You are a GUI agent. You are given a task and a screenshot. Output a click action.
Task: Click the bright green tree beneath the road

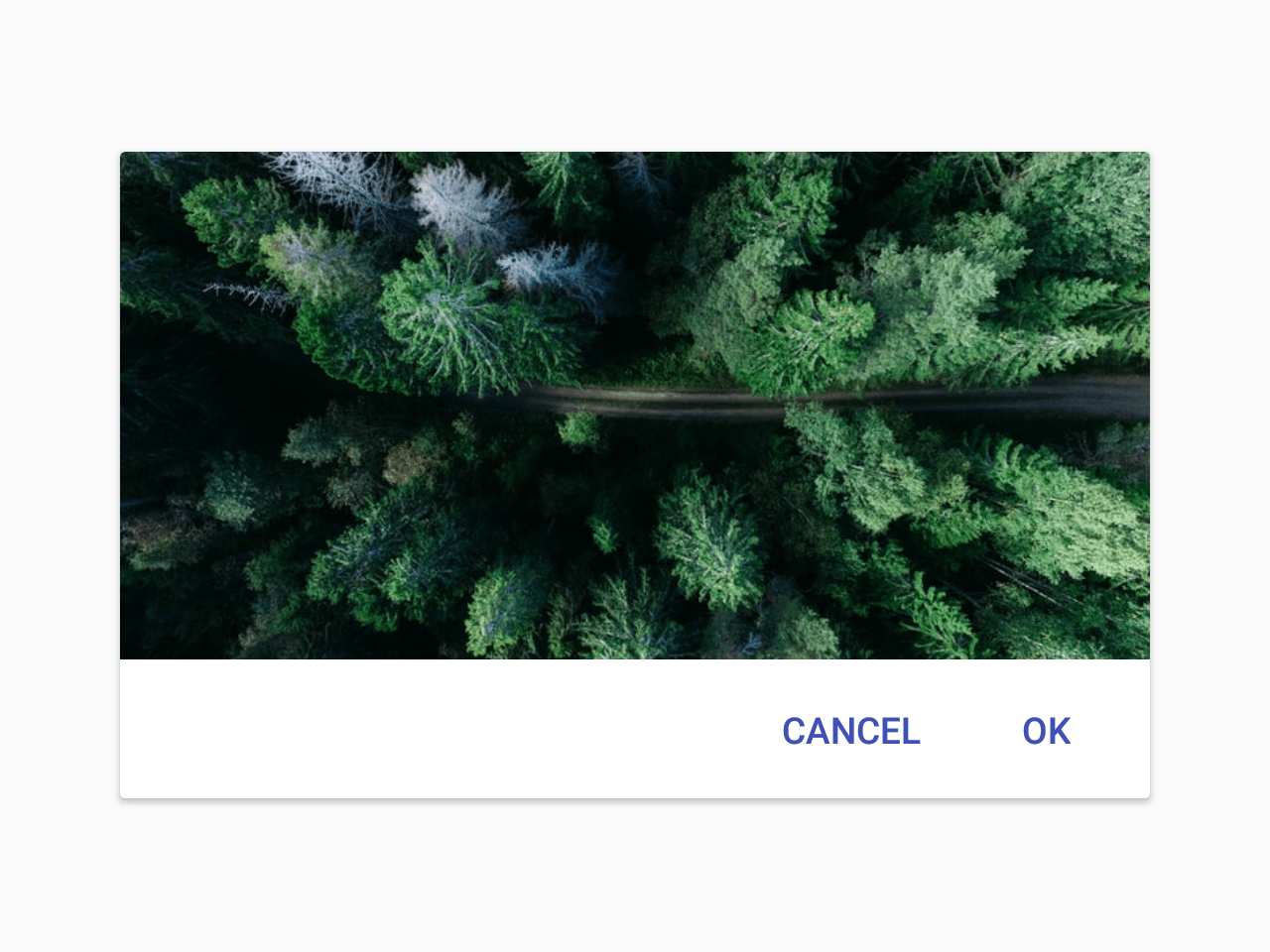coord(707,540)
